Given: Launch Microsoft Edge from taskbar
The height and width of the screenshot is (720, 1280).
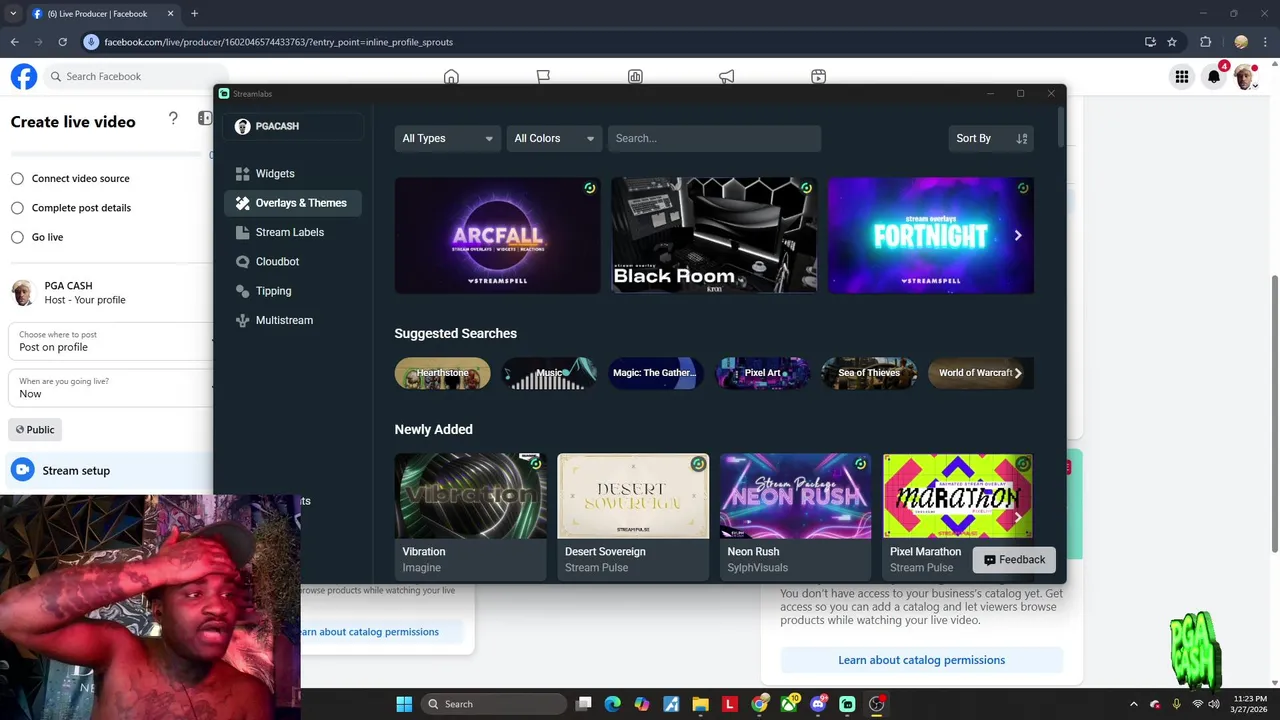Looking at the screenshot, I should click(x=612, y=704).
